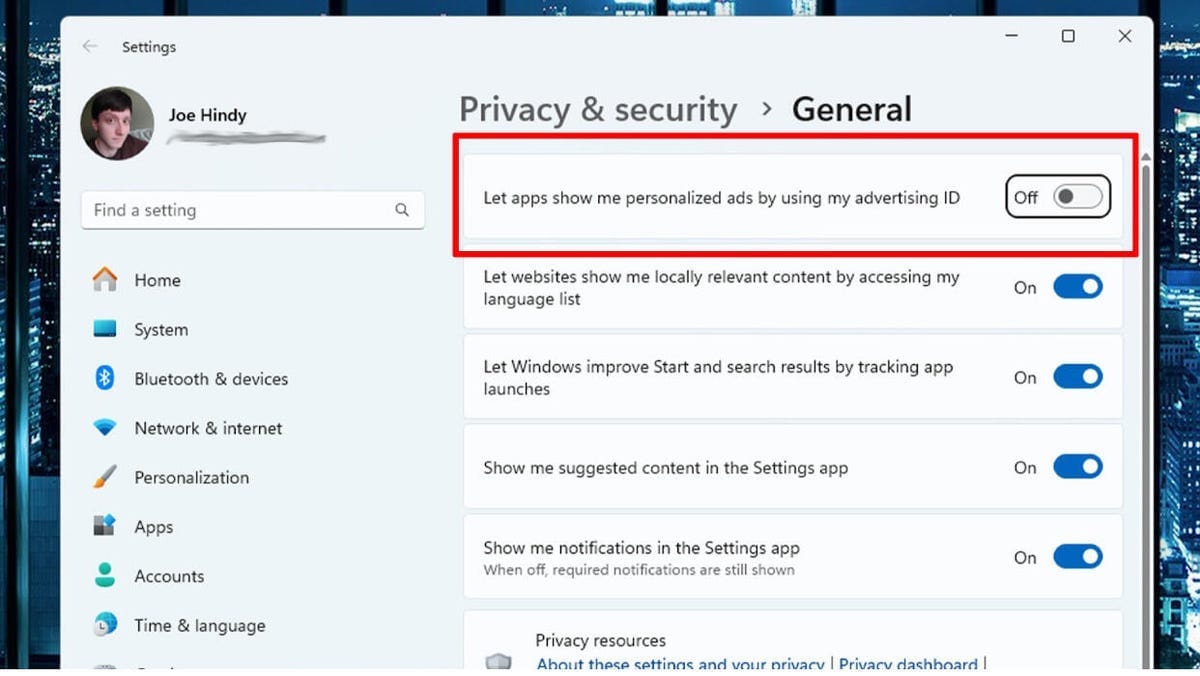Click the Privacy & security breadcrumb

pyautogui.click(x=598, y=109)
